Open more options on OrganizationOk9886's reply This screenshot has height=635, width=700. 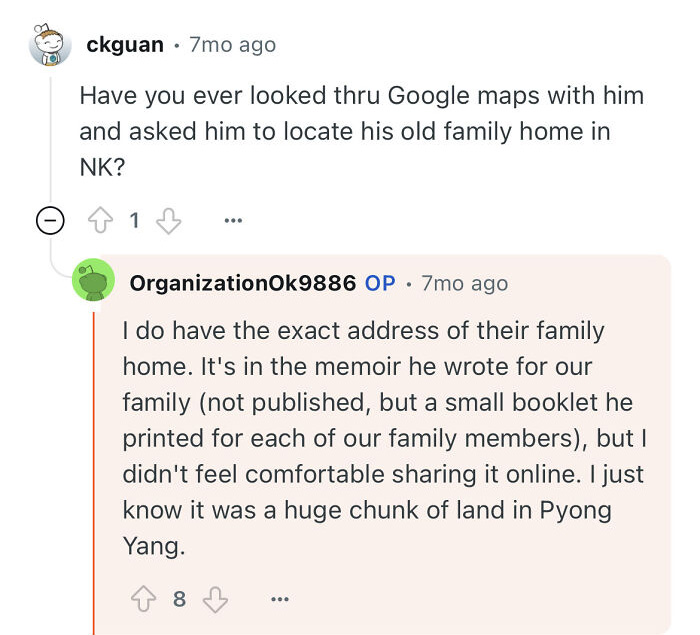coord(280,599)
